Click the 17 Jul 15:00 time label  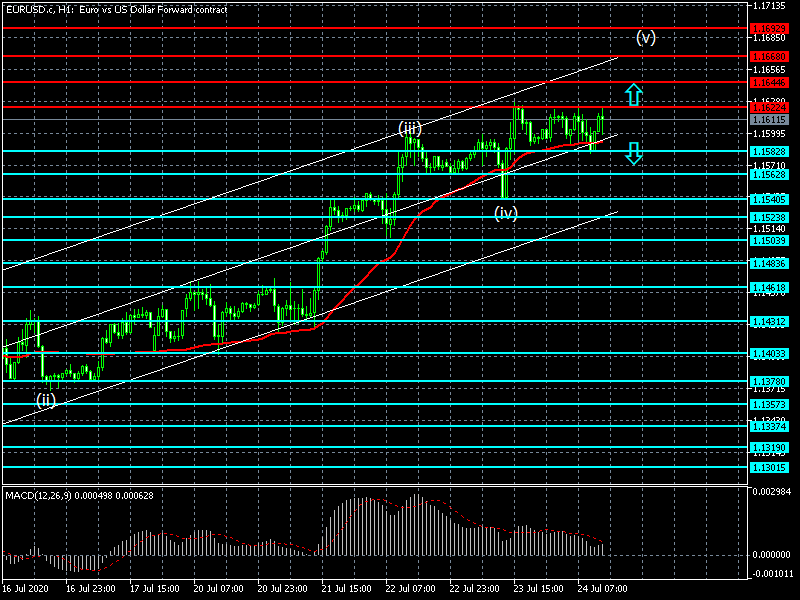155,589
